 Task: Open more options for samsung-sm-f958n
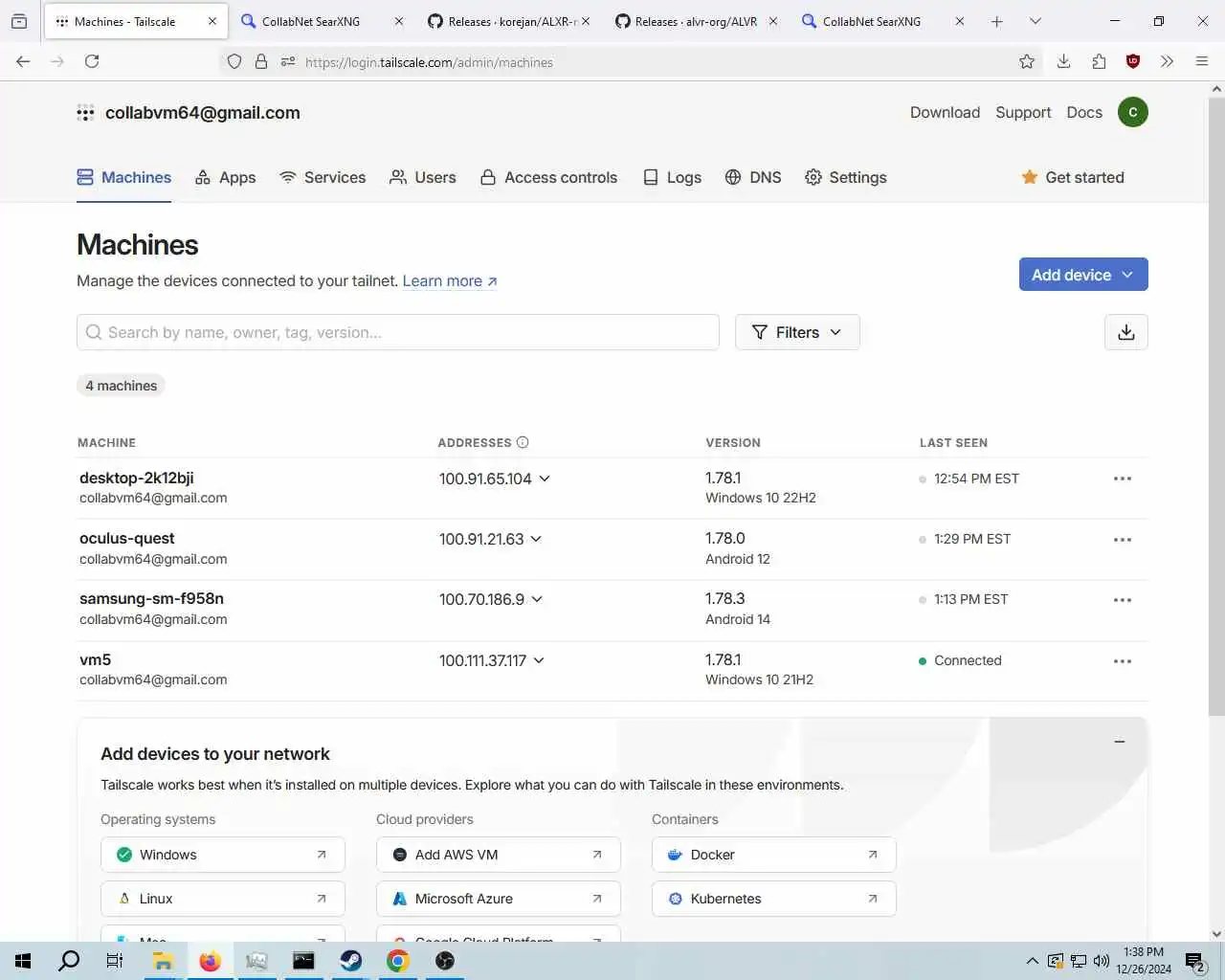point(1123,600)
